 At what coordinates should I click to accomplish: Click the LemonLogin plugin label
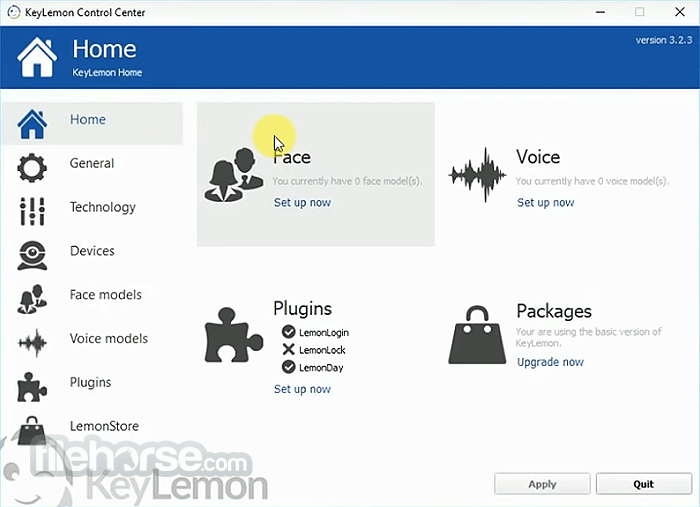(x=324, y=332)
